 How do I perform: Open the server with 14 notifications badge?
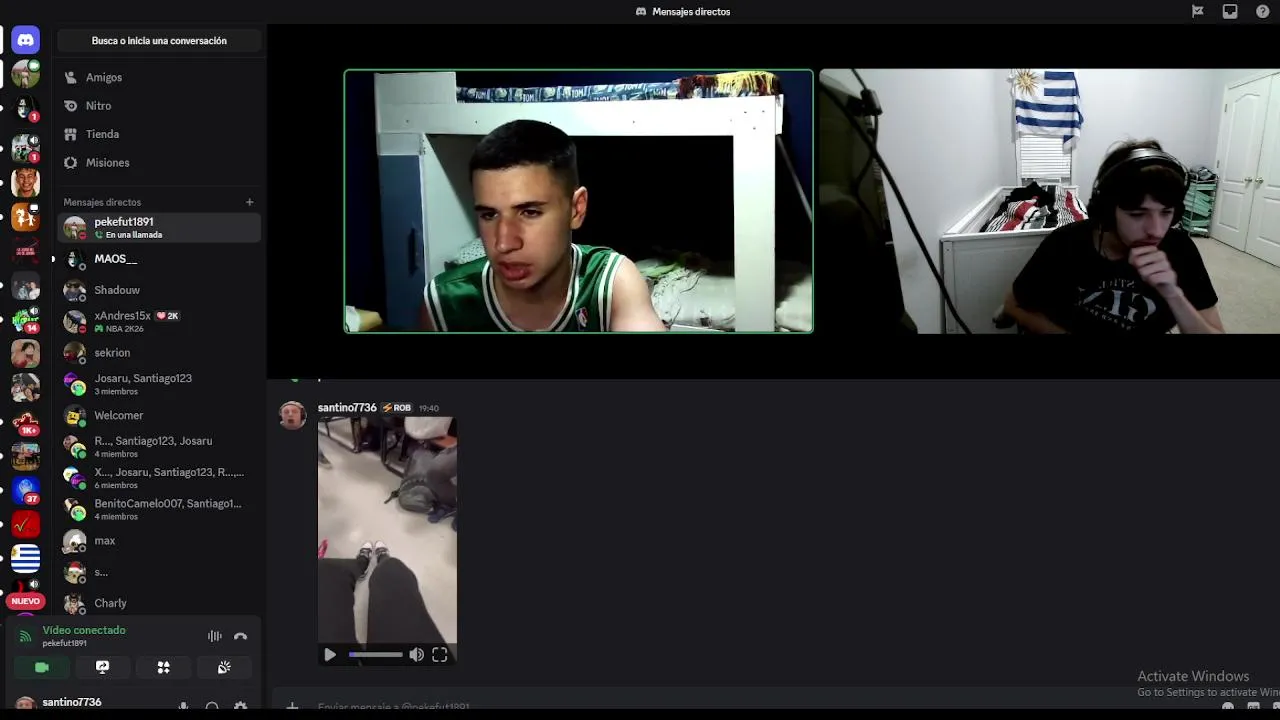pos(26,320)
